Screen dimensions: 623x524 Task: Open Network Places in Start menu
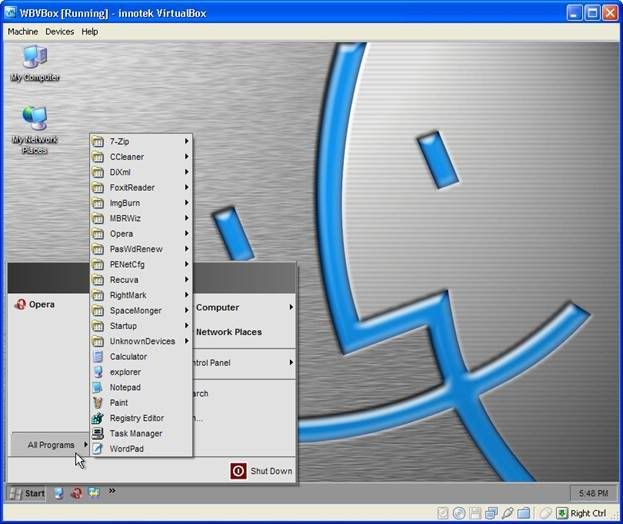[229, 332]
